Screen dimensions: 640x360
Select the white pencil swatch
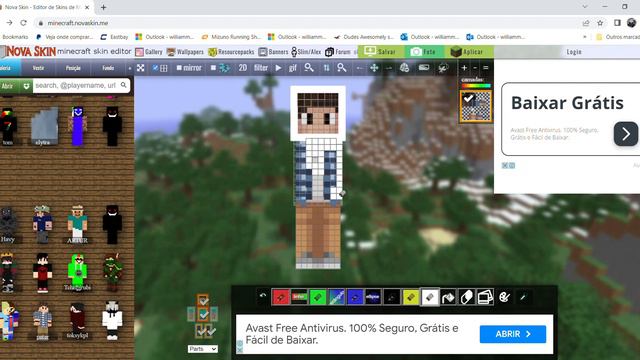(x=429, y=297)
